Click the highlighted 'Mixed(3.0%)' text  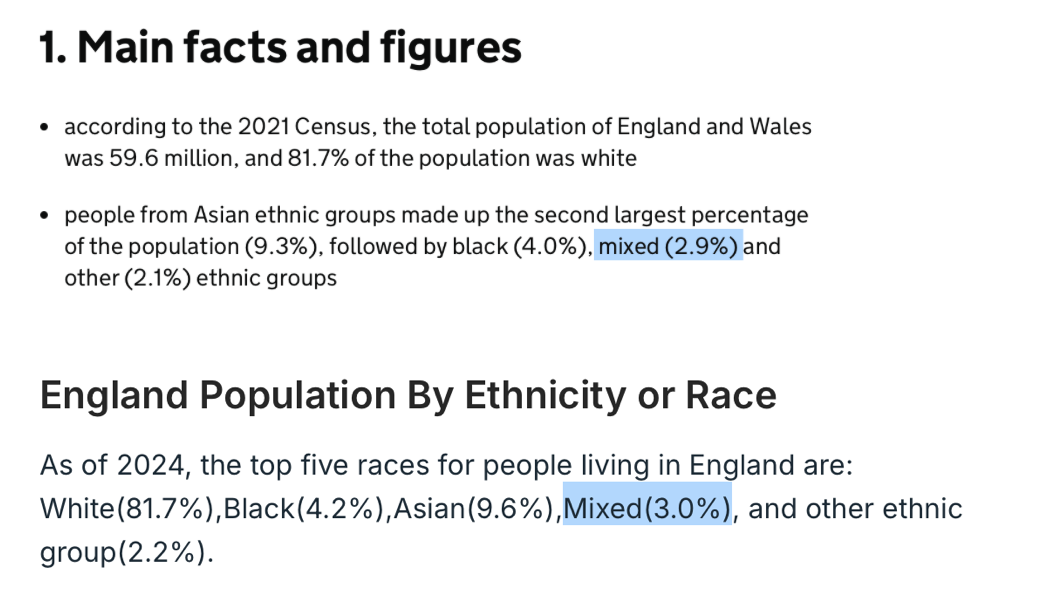coord(647,508)
